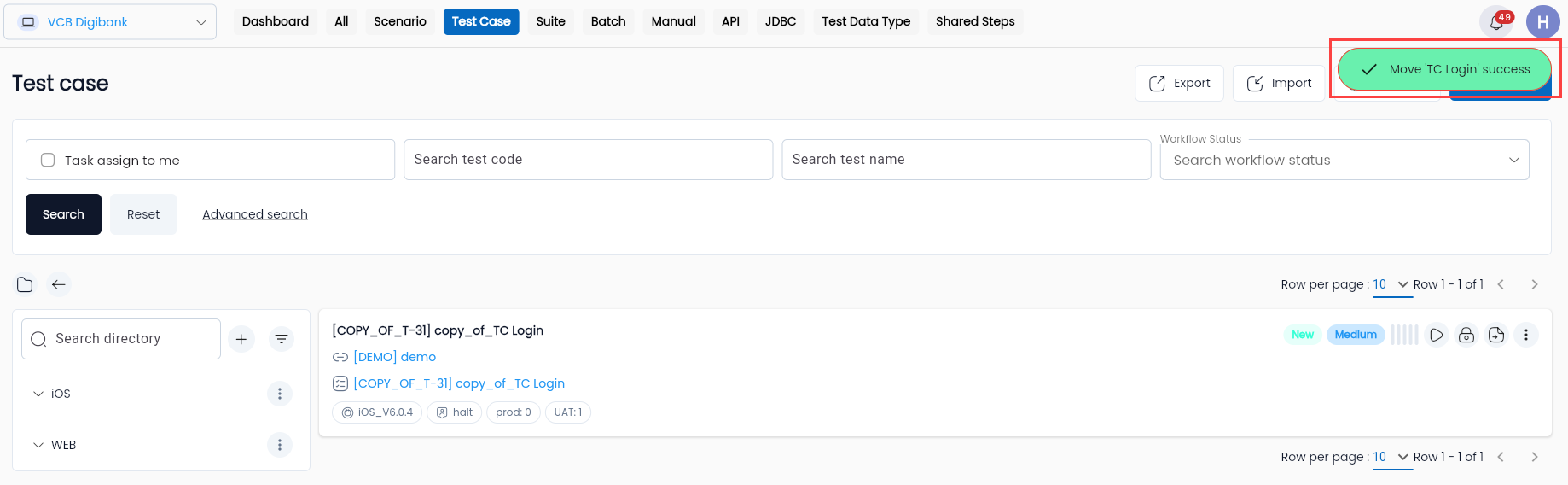Focus the Search test name field
The image size is (1568, 485).
[x=967, y=160]
